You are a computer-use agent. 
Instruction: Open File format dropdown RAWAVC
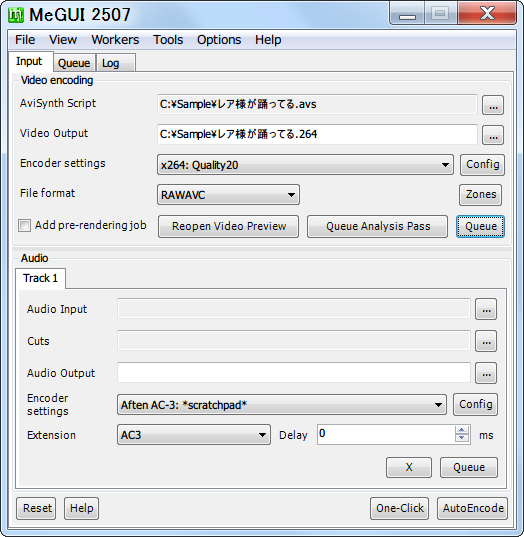(x=228, y=195)
